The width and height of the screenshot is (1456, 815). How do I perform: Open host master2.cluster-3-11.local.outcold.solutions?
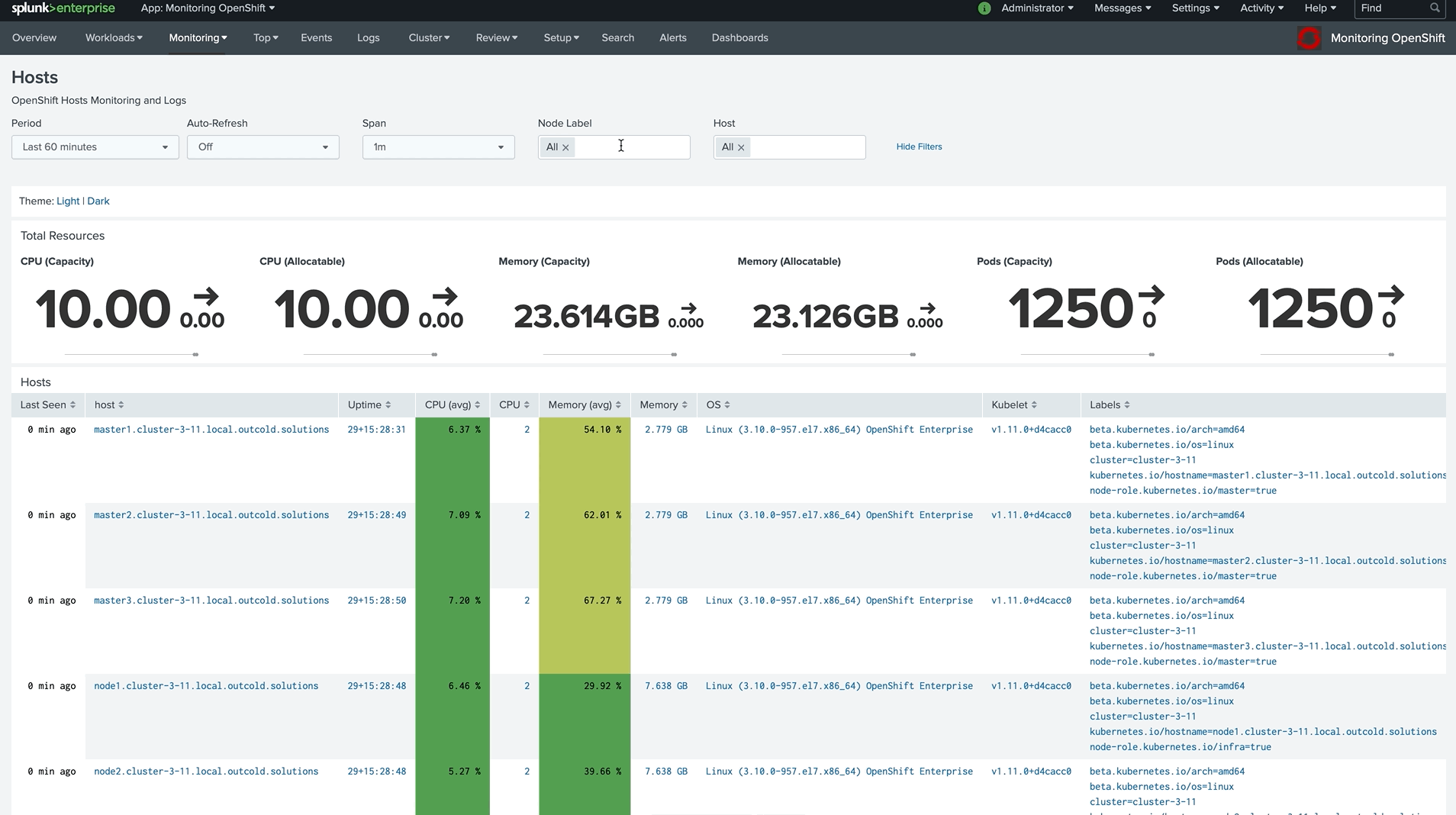coord(211,515)
